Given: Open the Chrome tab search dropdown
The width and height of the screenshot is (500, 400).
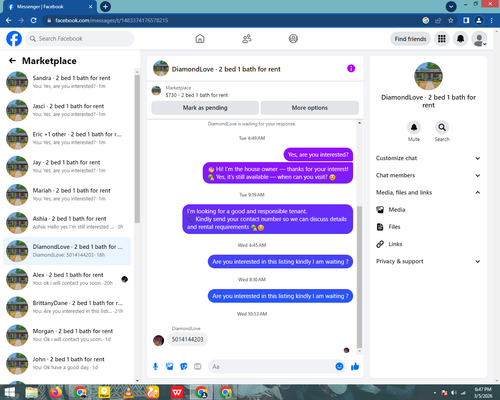Looking at the screenshot, I should (x=451, y=6).
